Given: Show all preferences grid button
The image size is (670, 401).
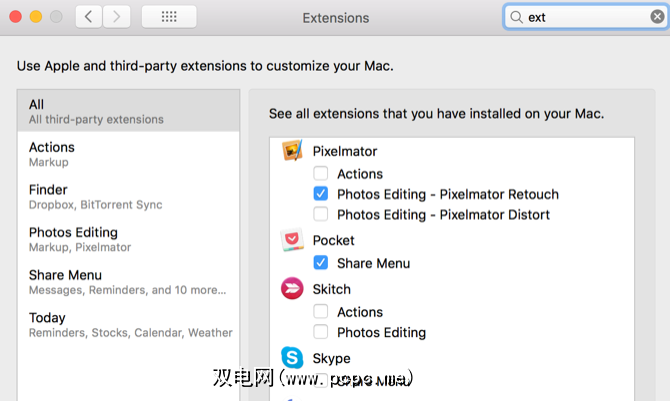Looking at the screenshot, I should click(x=169, y=17).
